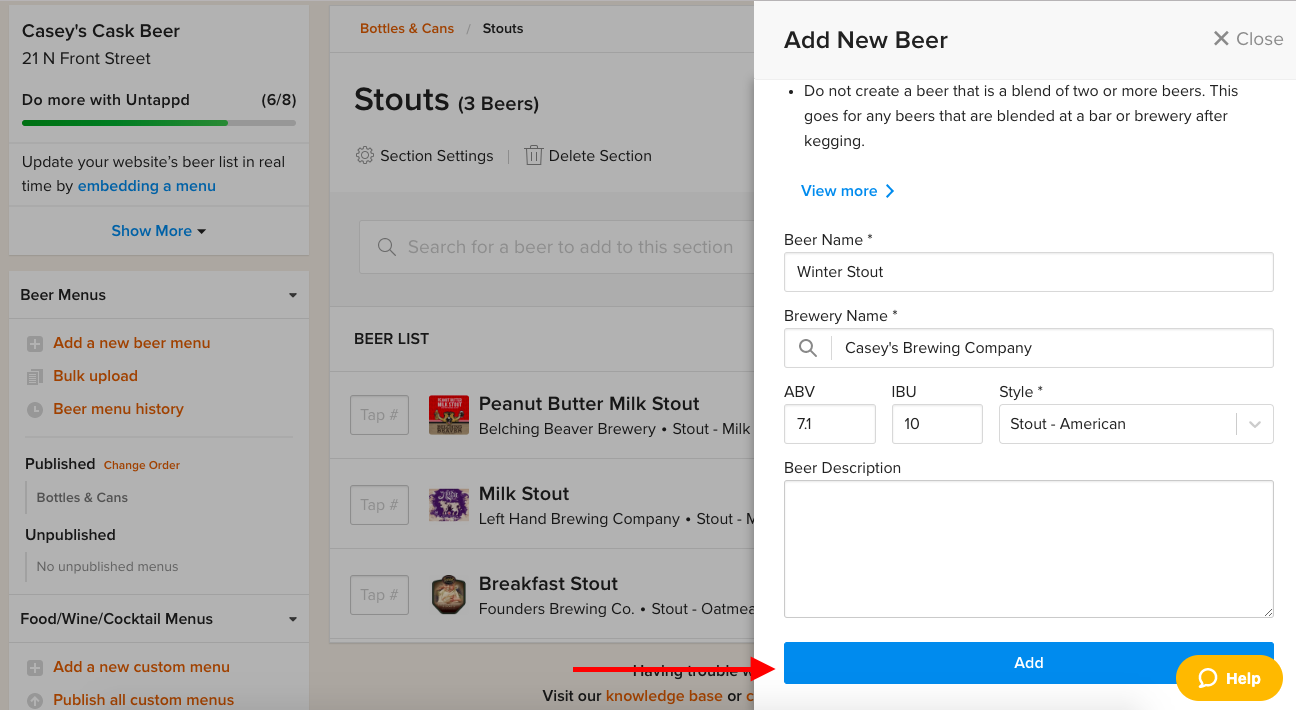Click the yellow Help button
The image size is (1296, 710).
(1229, 678)
